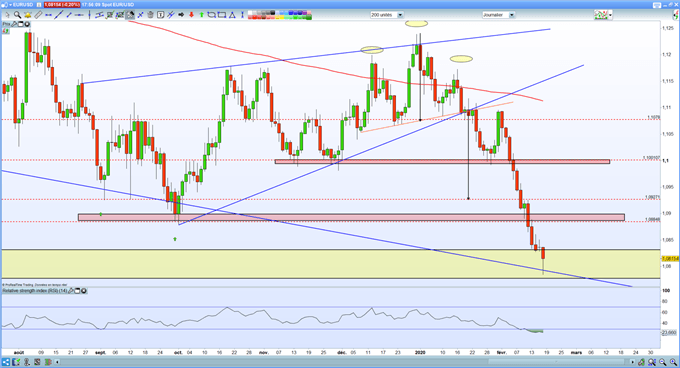Click the Relative strength index (RSI) label

[x=35, y=291]
